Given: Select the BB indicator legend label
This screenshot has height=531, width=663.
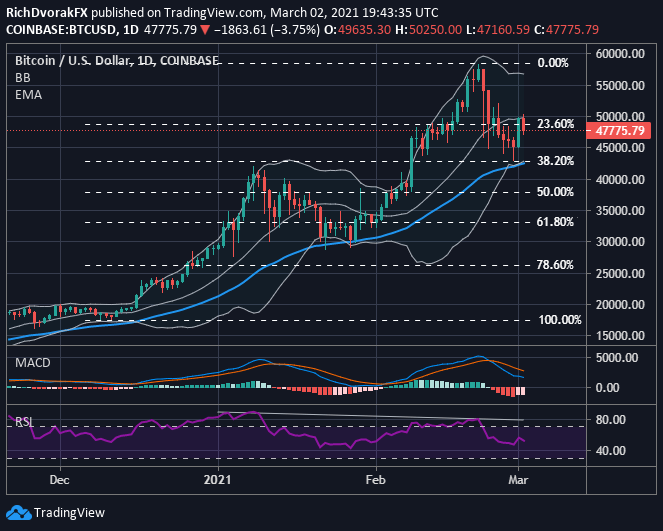Looking at the screenshot, I should pyautogui.click(x=23, y=78).
